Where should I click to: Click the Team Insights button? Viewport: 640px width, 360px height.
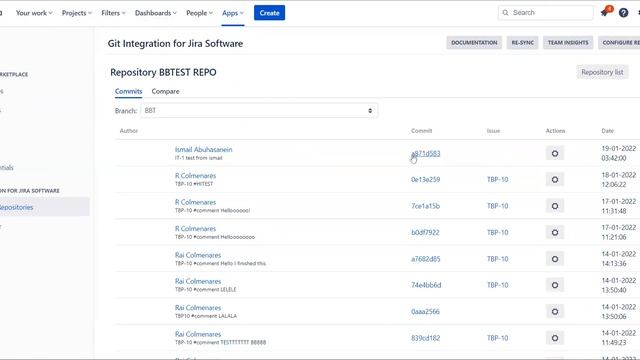[568, 42]
